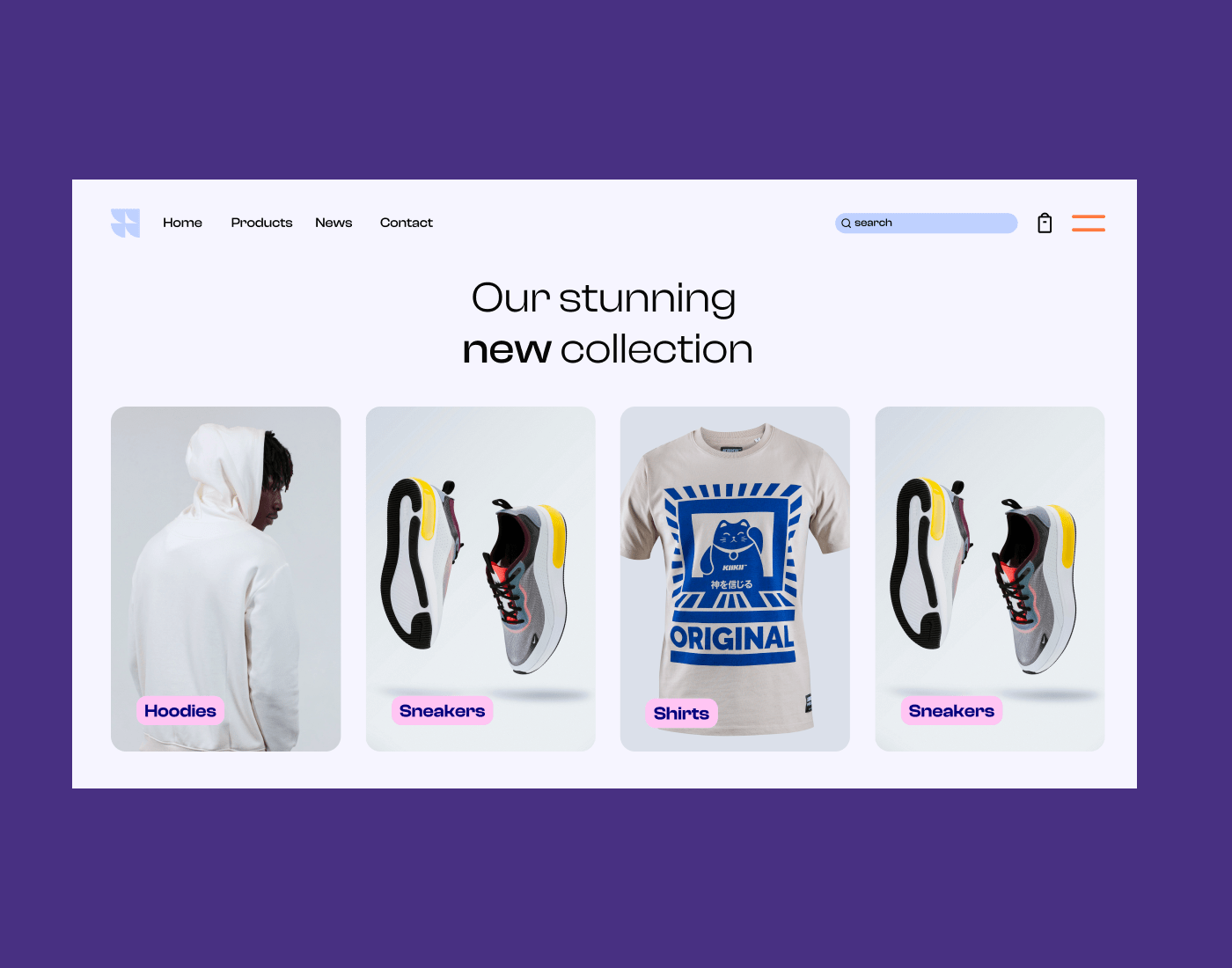Viewport: 1232px width, 968px height.
Task: Select the last Sneakers label
Action: [x=951, y=711]
